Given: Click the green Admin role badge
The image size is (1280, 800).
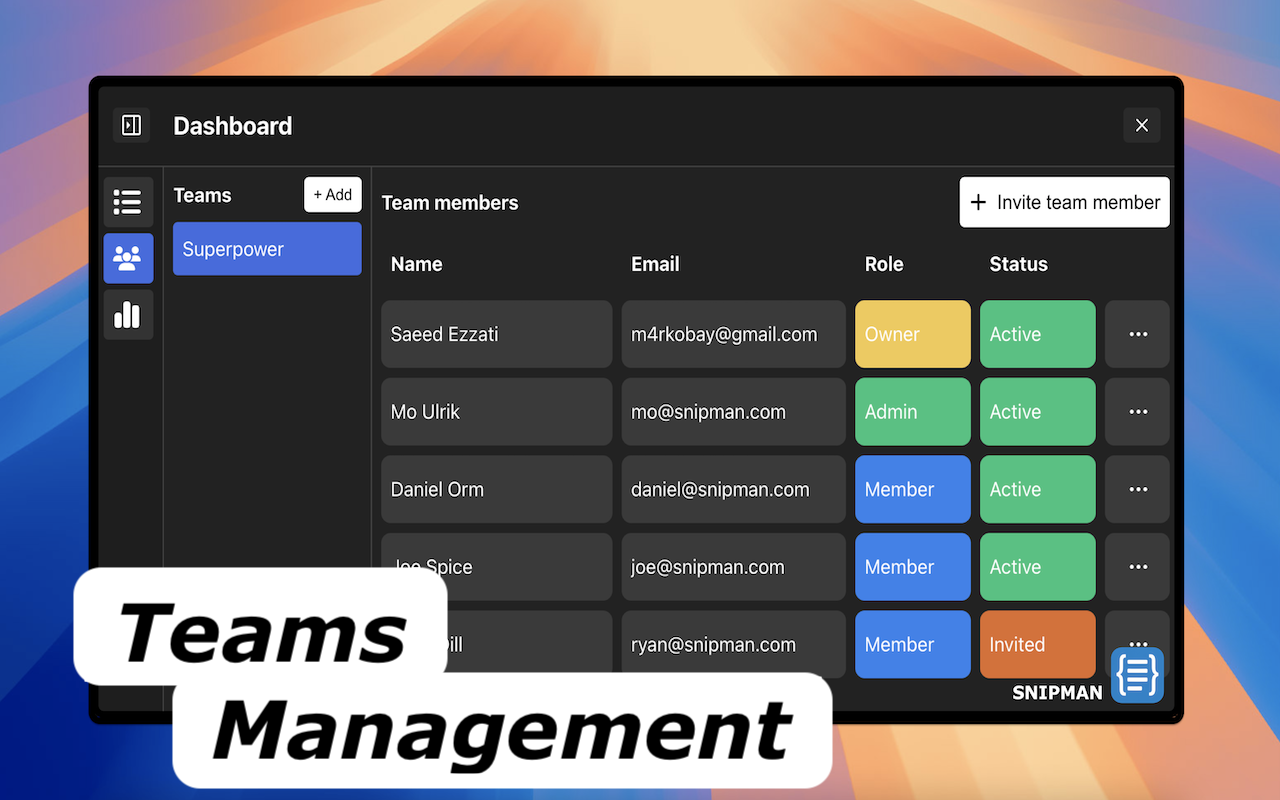Looking at the screenshot, I should pos(912,411).
